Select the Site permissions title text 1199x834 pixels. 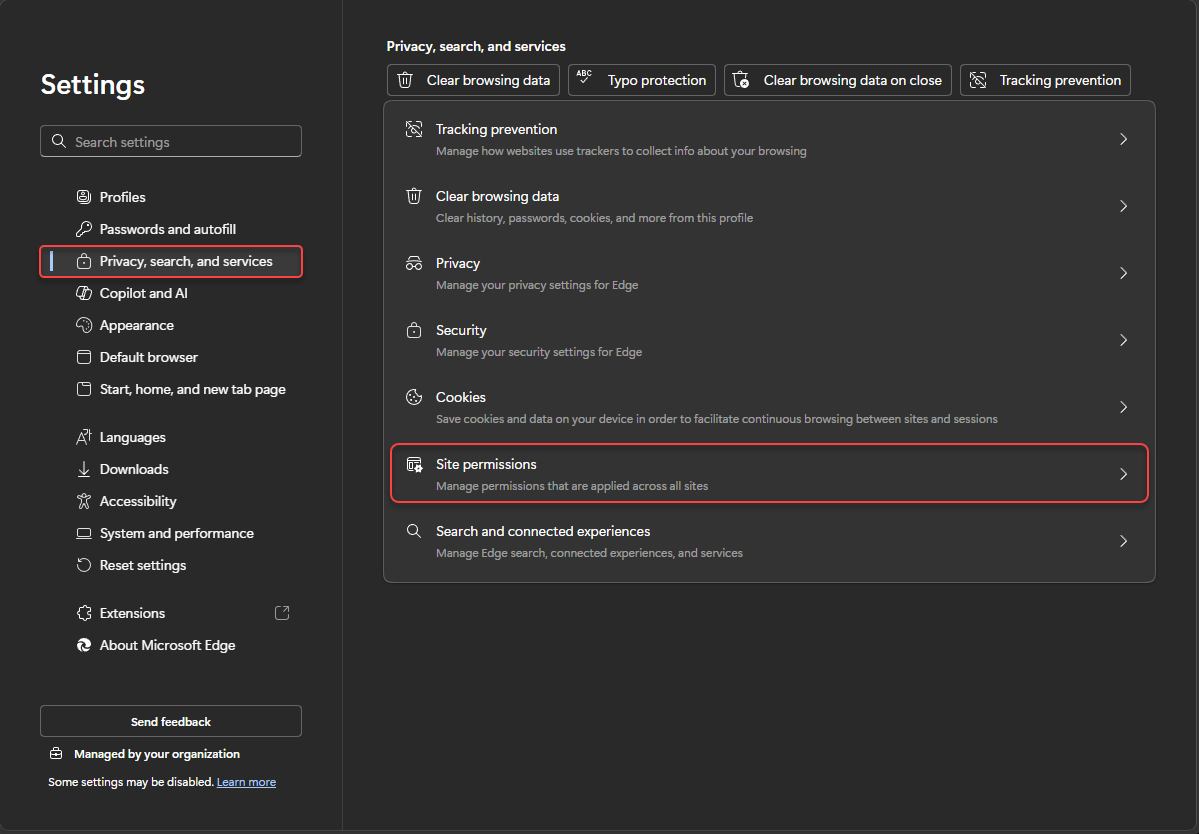(x=486, y=465)
